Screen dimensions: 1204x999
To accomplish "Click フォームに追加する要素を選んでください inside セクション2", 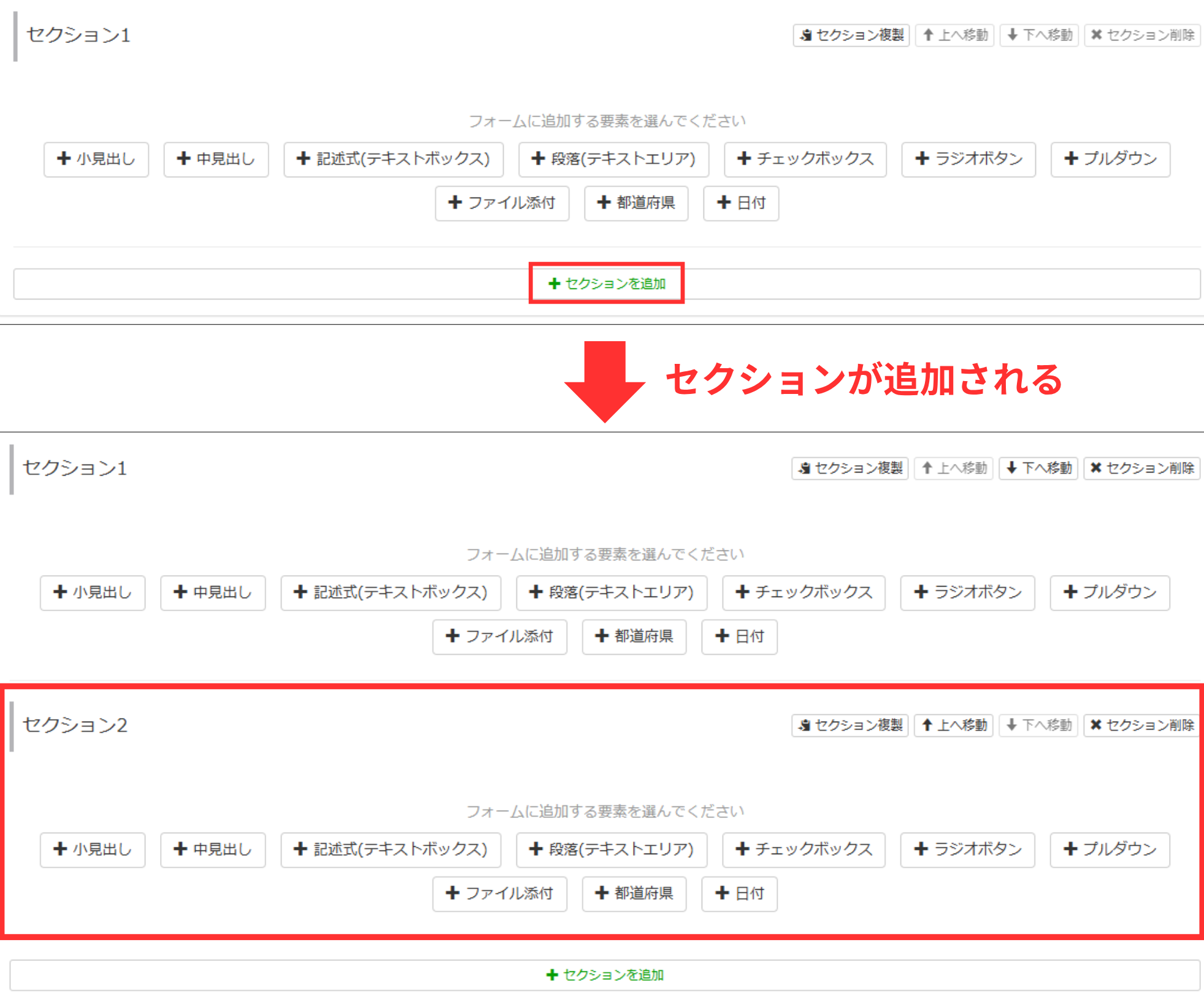I will [605, 812].
